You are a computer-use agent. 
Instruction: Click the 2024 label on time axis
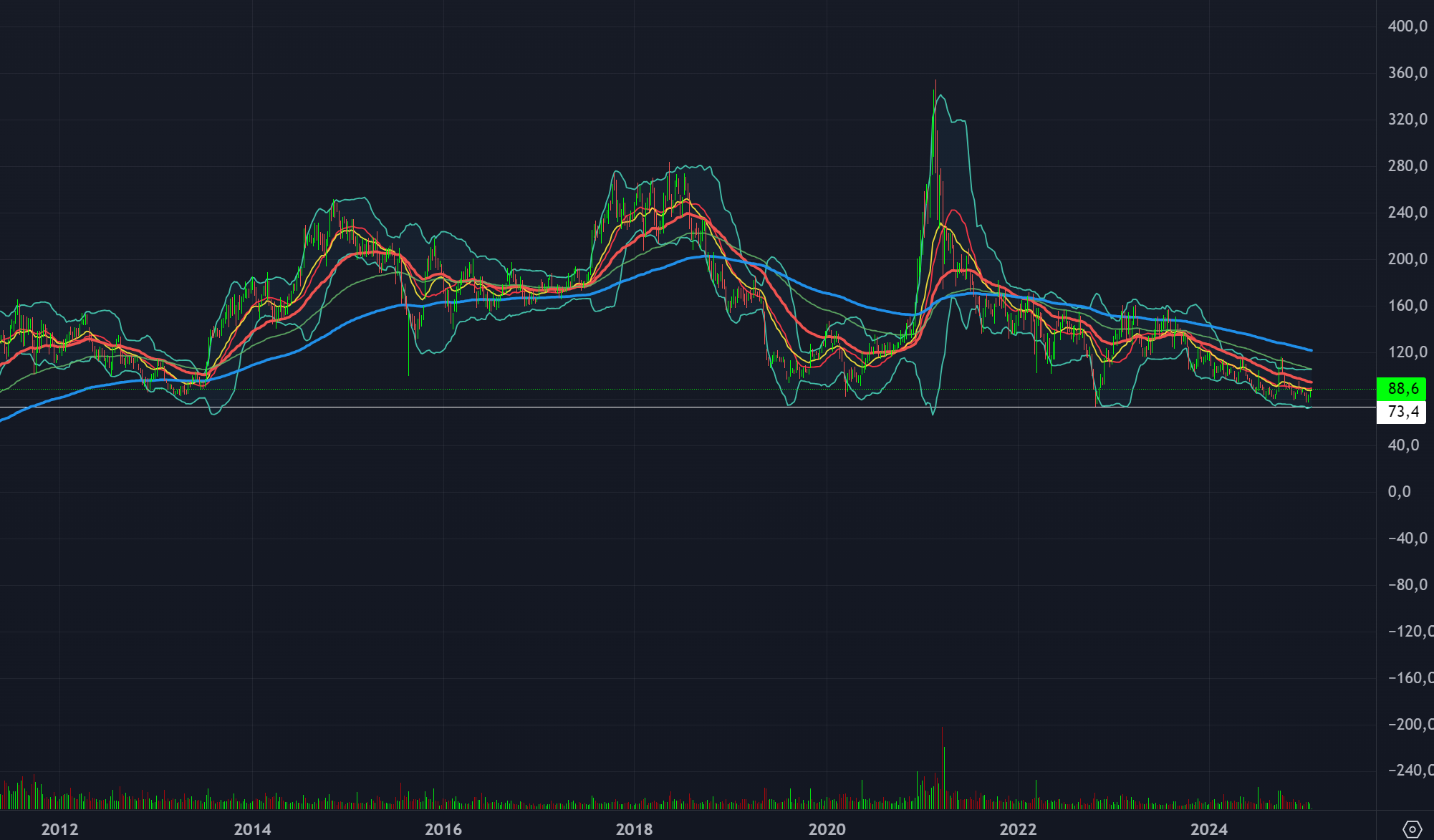click(x=1209, y=829)
